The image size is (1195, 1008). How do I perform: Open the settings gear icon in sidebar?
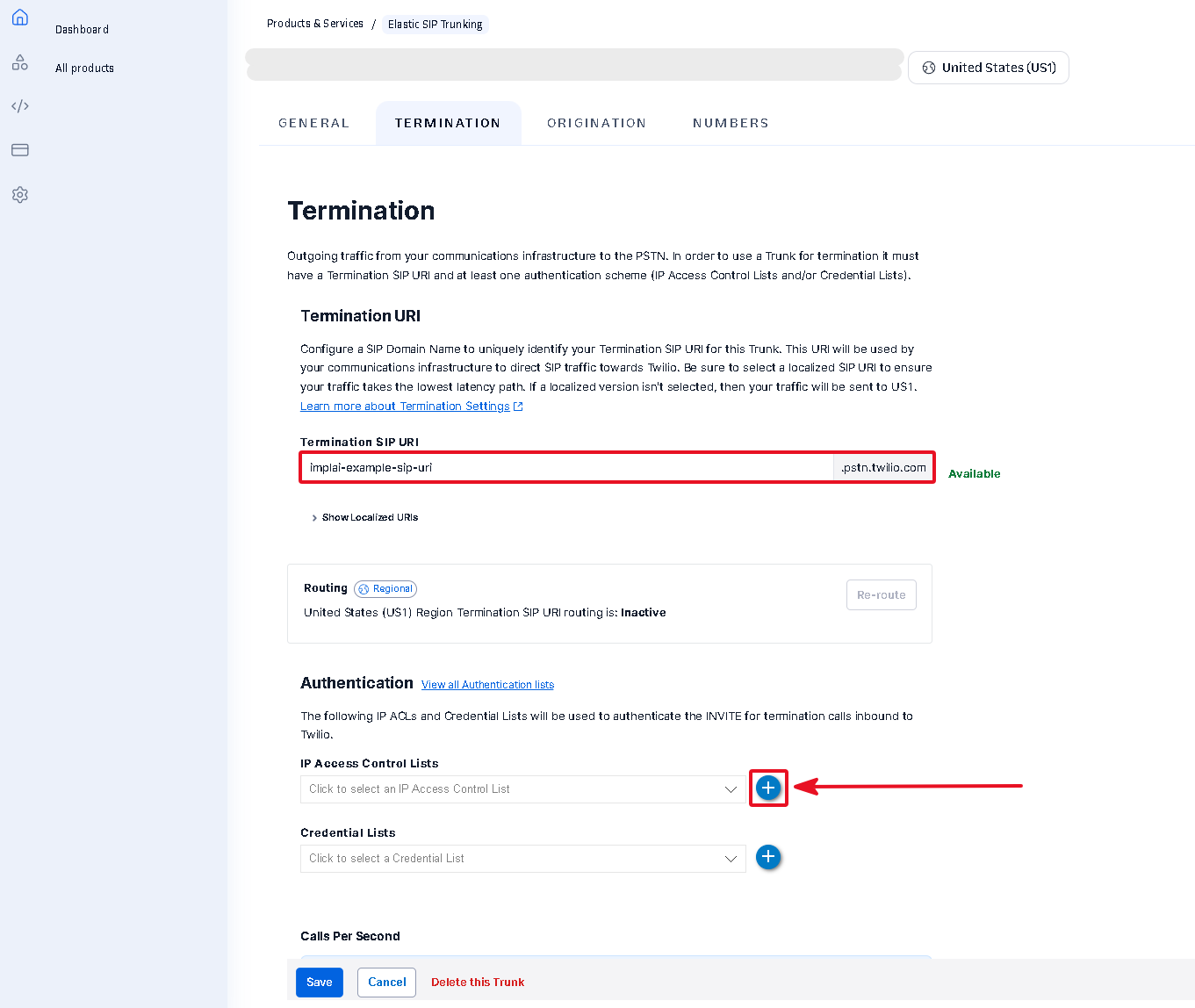point(20,195)
